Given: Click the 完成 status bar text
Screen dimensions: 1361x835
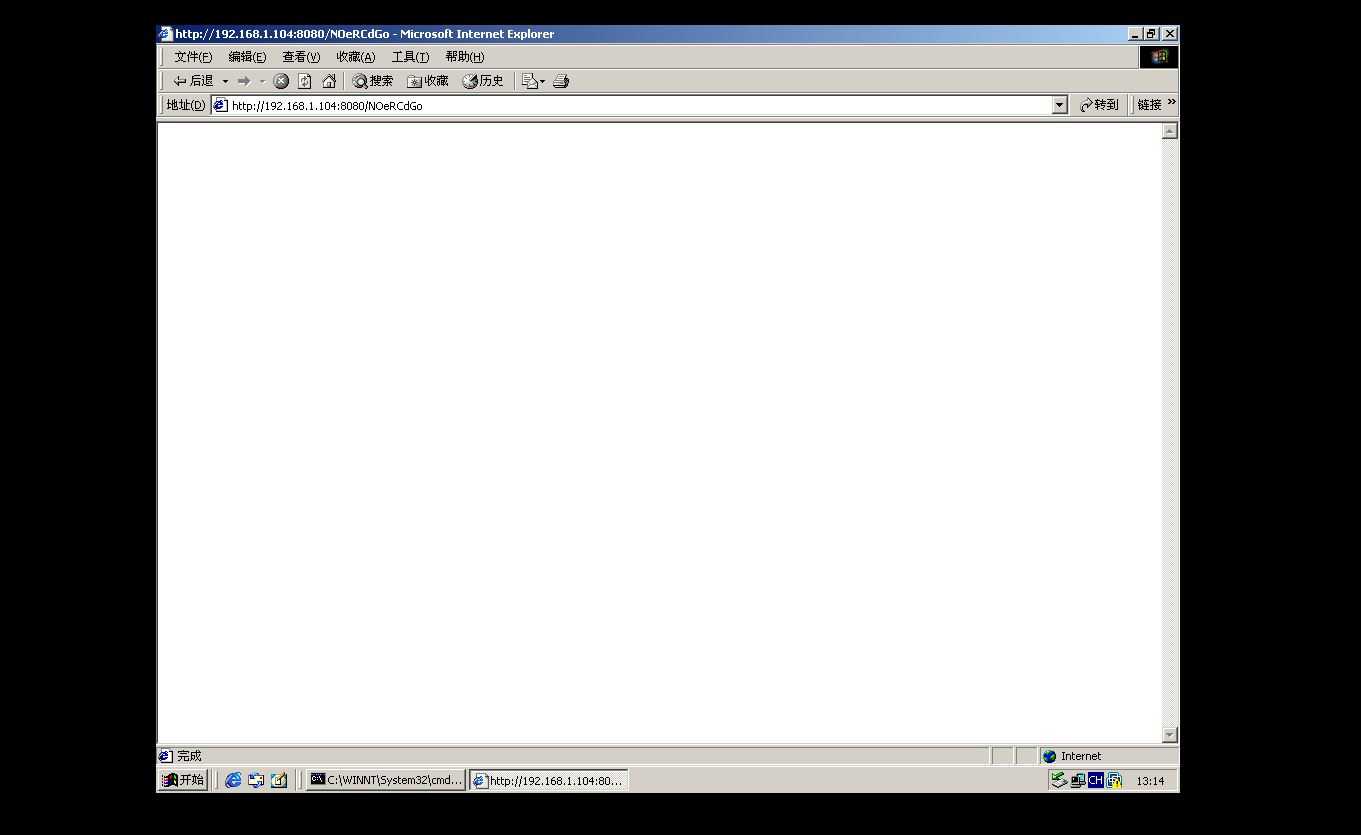Looking at the screenshot, I should pos(189,756).
